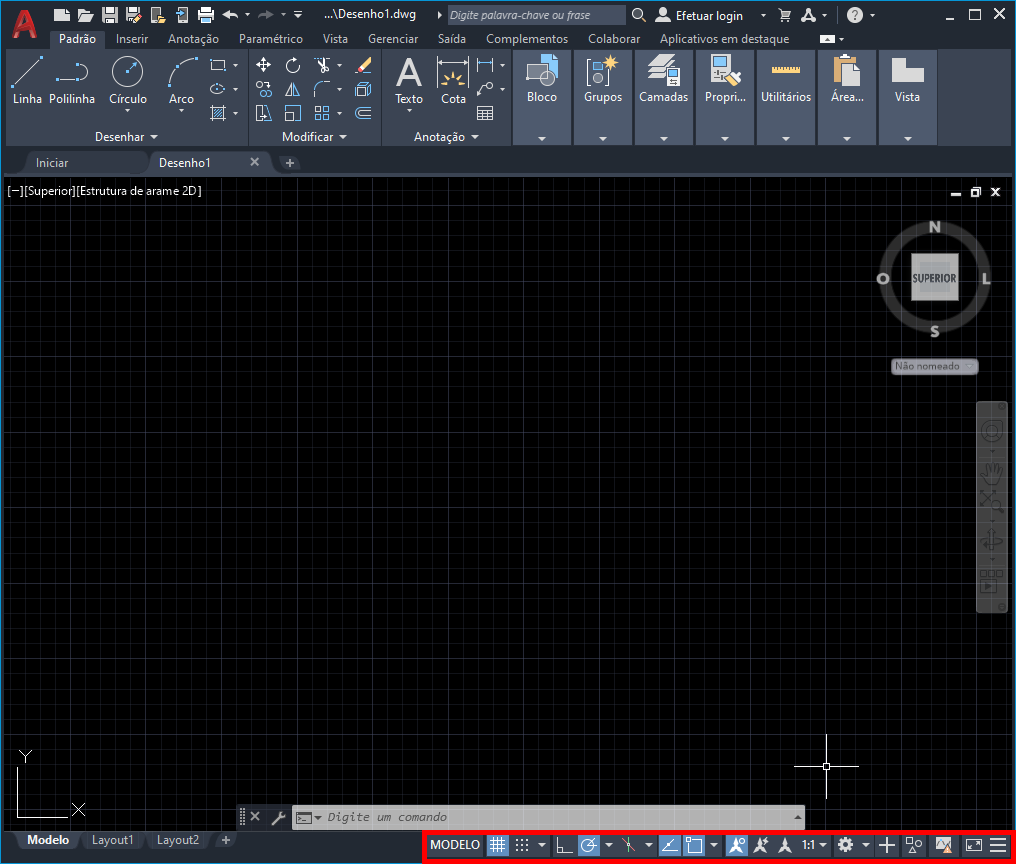Image resolution: width=1016 pixels, height=864 pixels.
Task: Select the Mirror tool
Action: [293, 89]
